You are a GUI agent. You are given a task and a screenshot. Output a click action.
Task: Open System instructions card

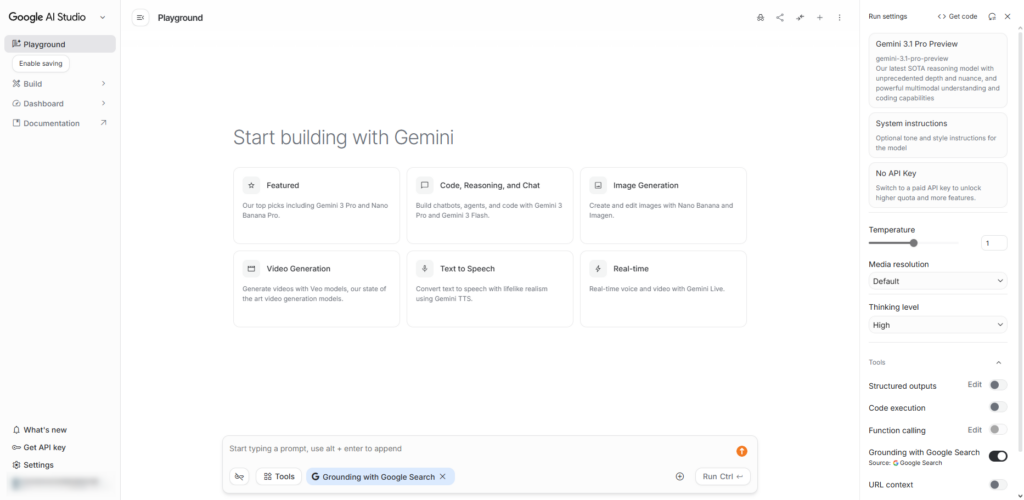[938, 135]
